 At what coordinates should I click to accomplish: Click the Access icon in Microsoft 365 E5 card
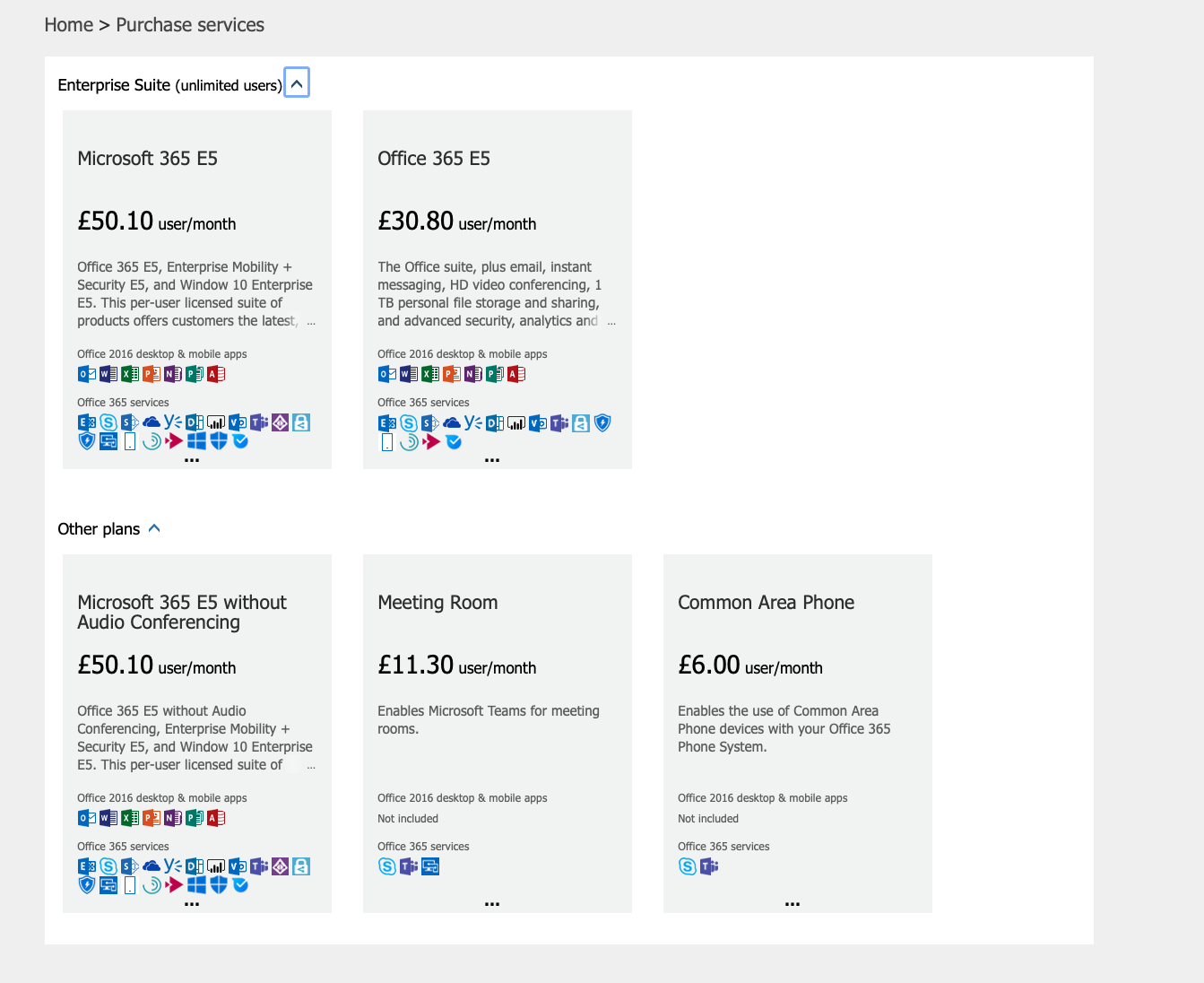click(x=216, y=374)
